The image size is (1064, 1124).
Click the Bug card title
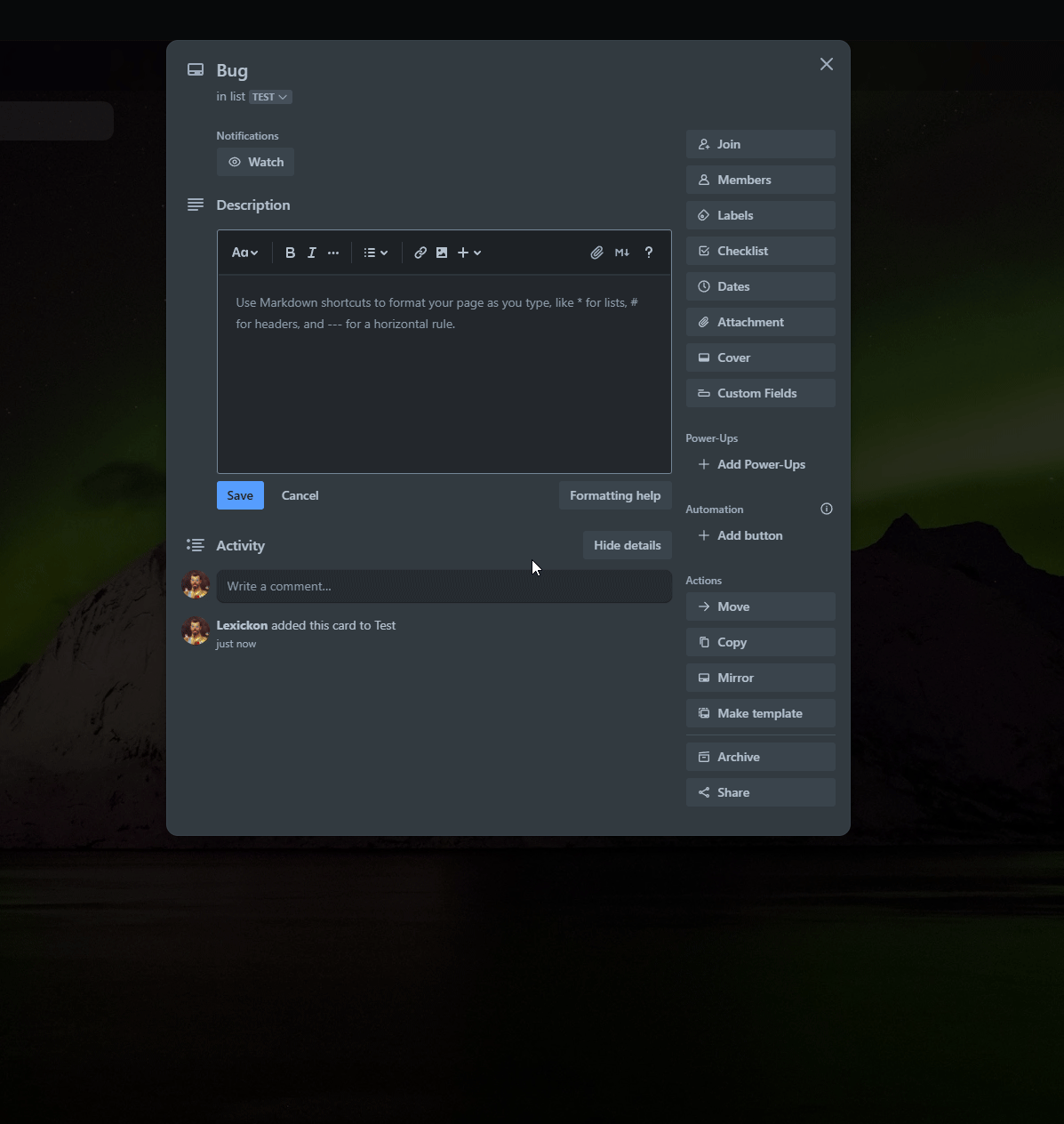(x=232, y=70)
